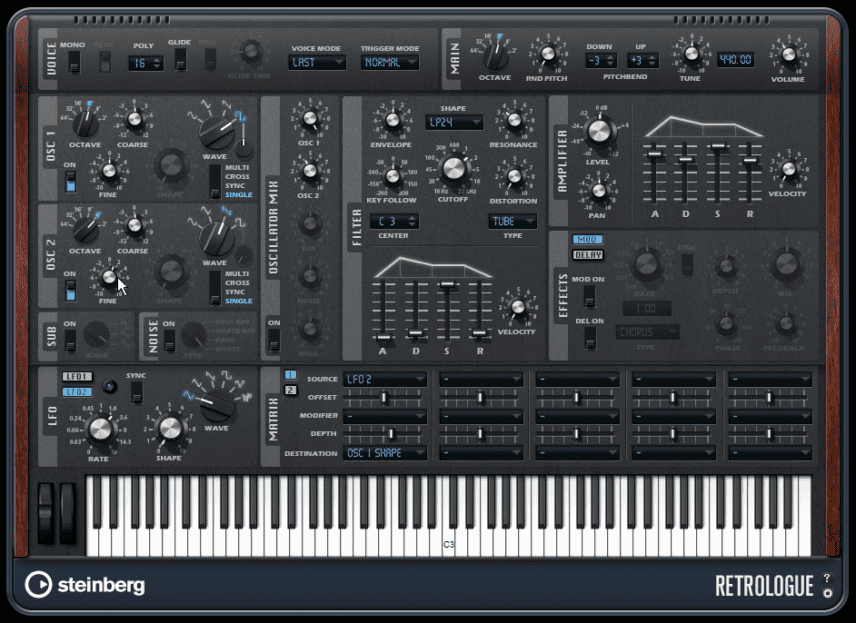Viewport: 856px width, 623px height.
Task: Adjust Pitchbend Up value stepper
Action: coord(643,61)
